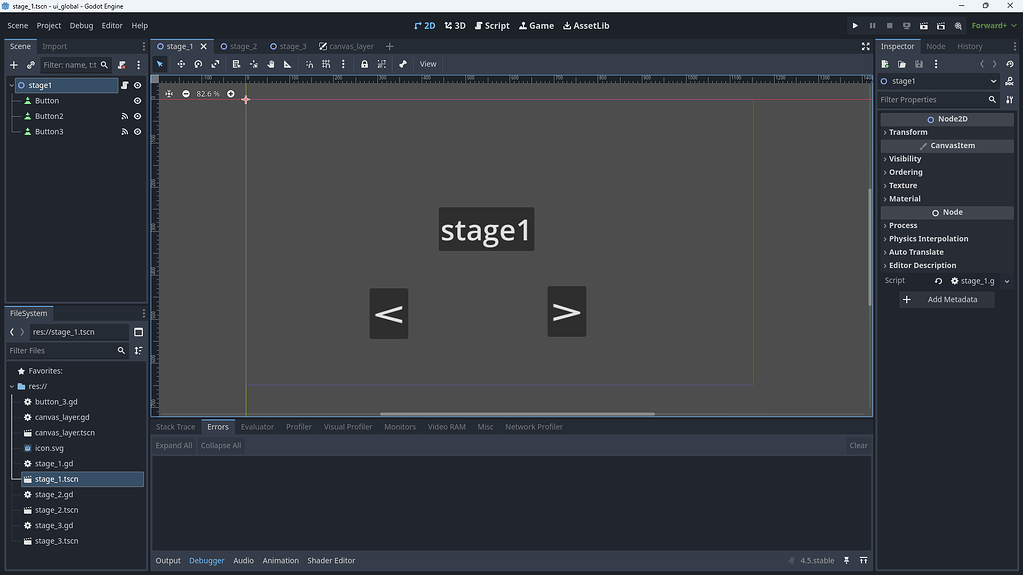Activate the pivot point tool
Viewport: 1023px width, 575px height.
pos(254,64)
